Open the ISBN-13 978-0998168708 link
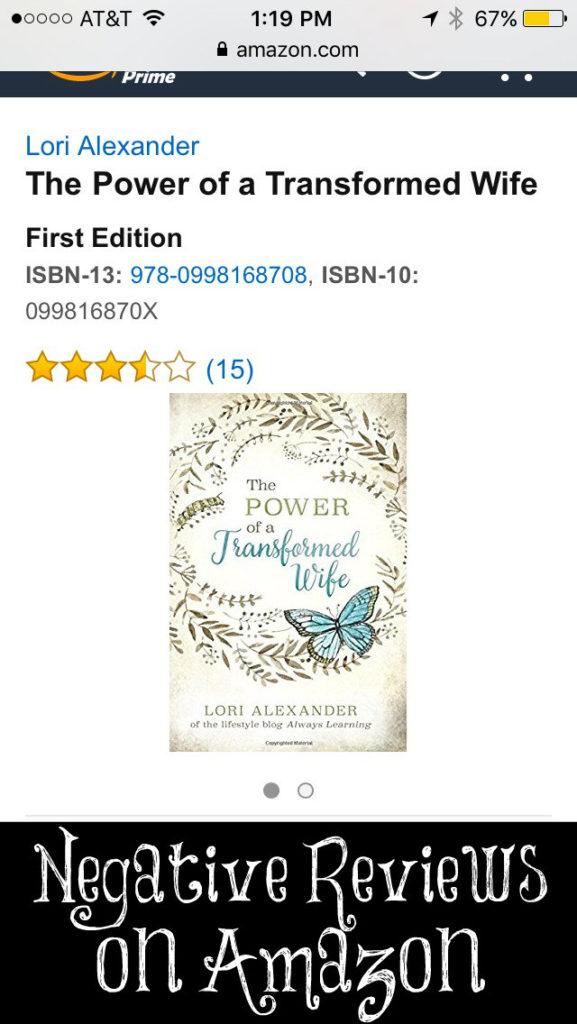The height and width of the screenshot is (1024, 577). tap(219, 276)
